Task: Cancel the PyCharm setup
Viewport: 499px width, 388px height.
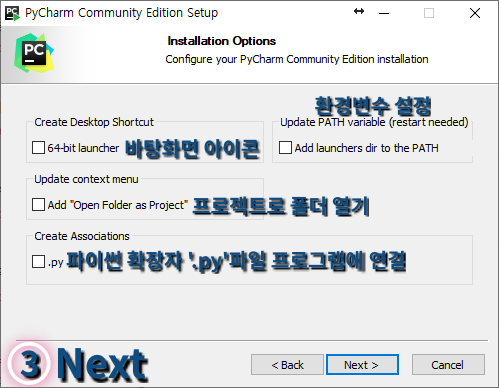Action: pyautogui.click(x=448, y=365)
